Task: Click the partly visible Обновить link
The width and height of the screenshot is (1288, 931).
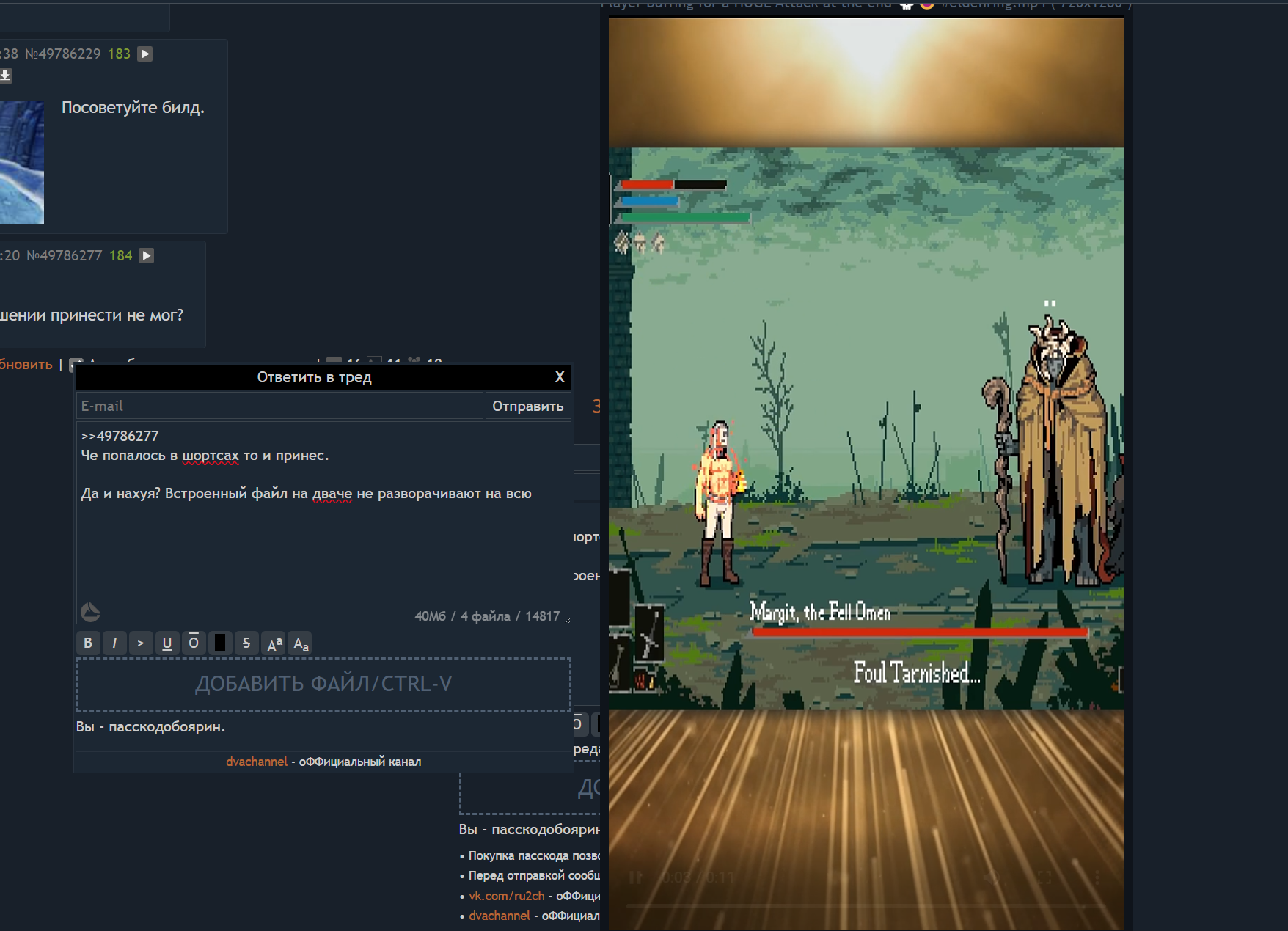Action: click(x=26, y=365)
